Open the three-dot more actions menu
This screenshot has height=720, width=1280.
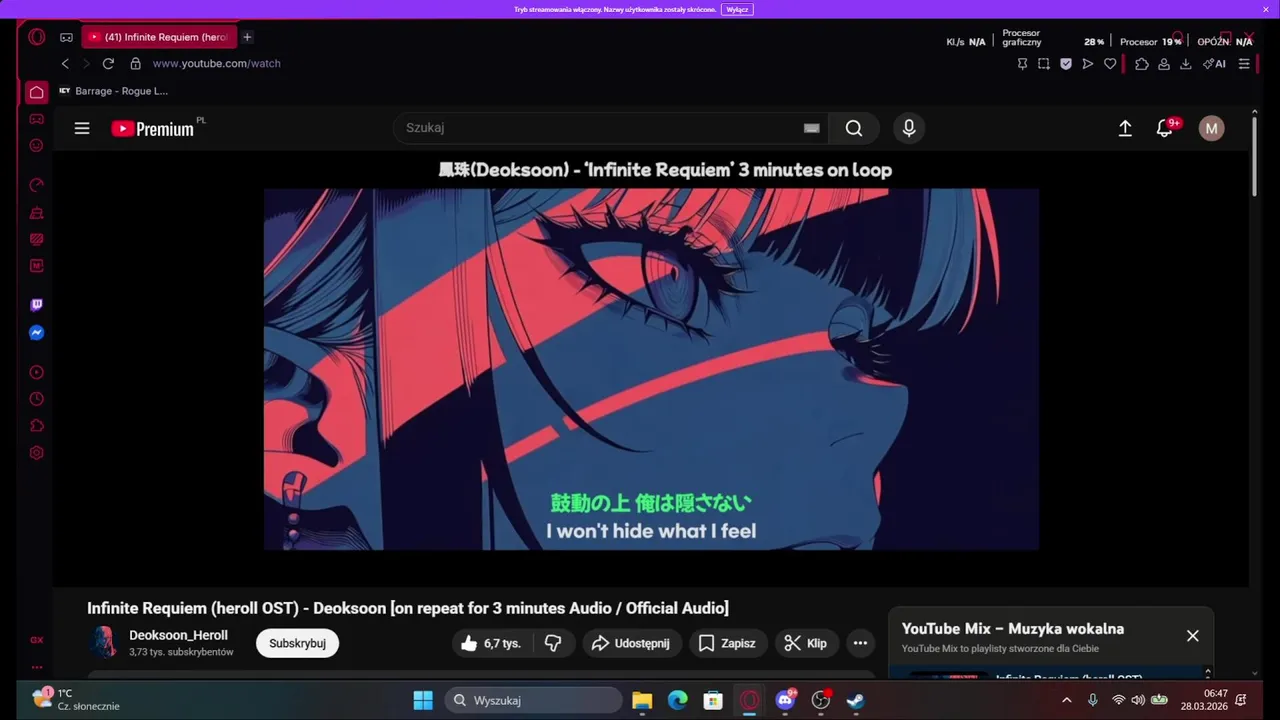coord(860,643)
